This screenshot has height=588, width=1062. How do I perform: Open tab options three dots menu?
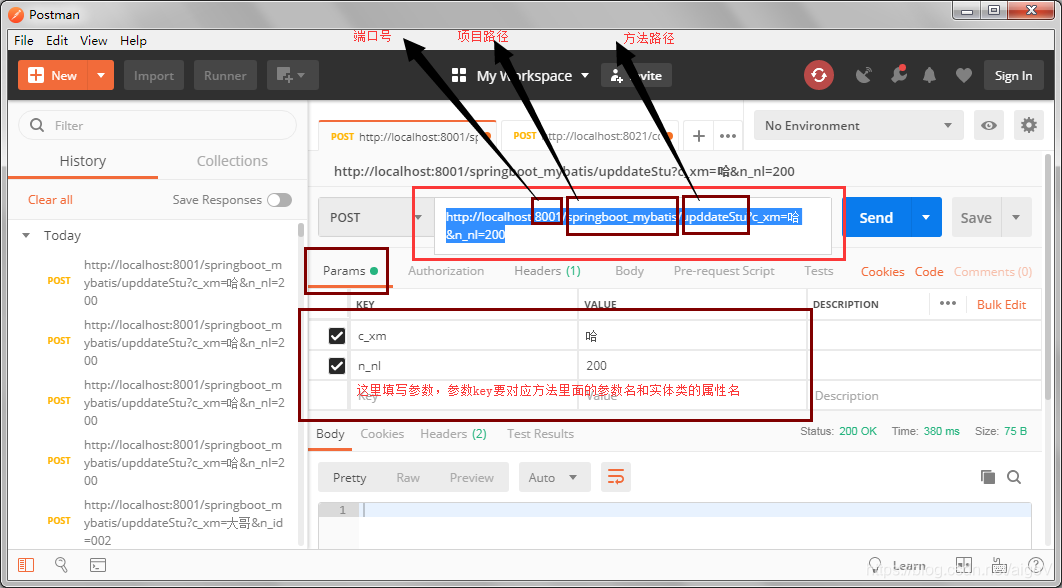[728, 136]
